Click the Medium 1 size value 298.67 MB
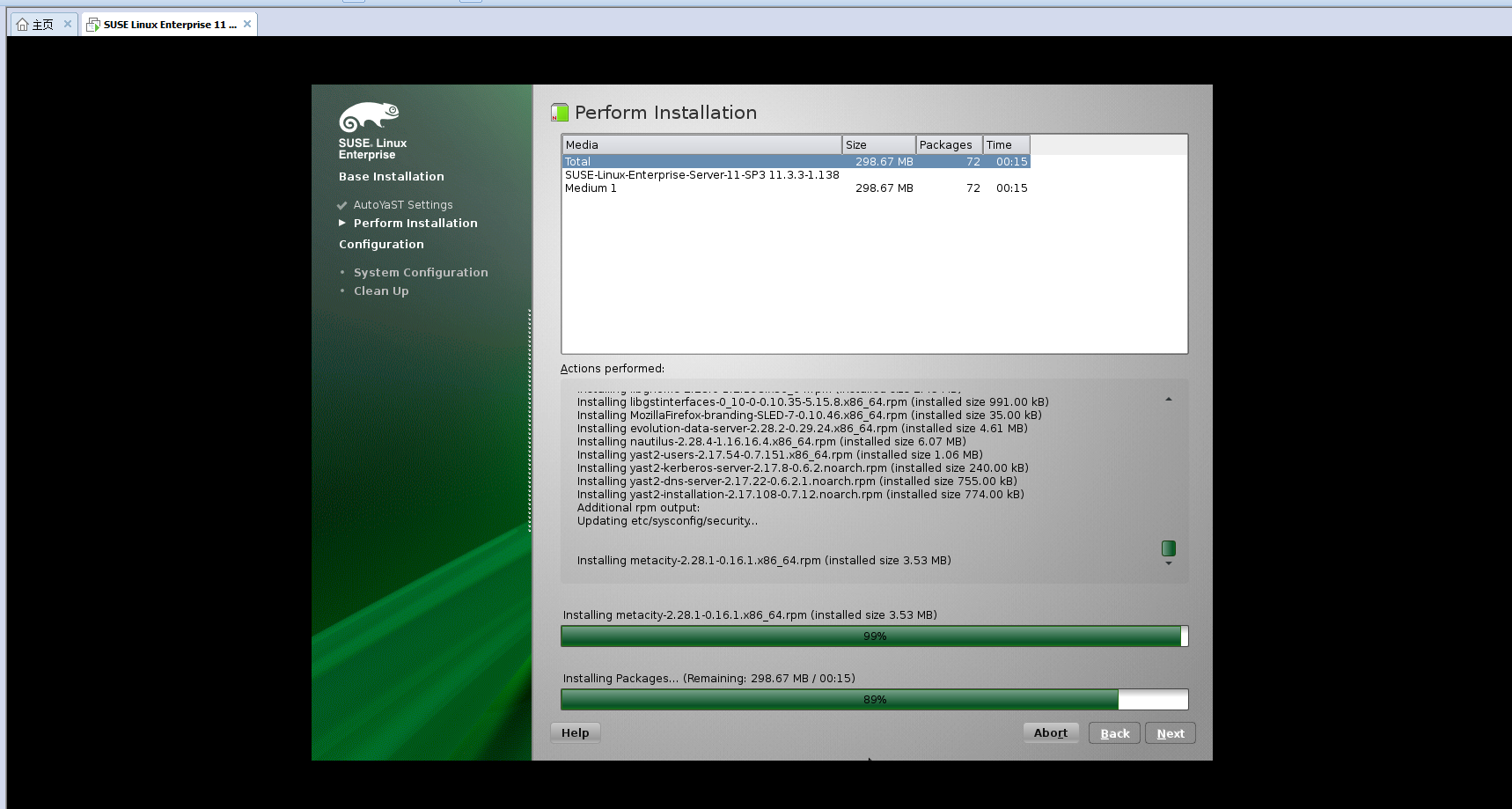This screenshot has width=1512, height=809. (x=884, y=188)
